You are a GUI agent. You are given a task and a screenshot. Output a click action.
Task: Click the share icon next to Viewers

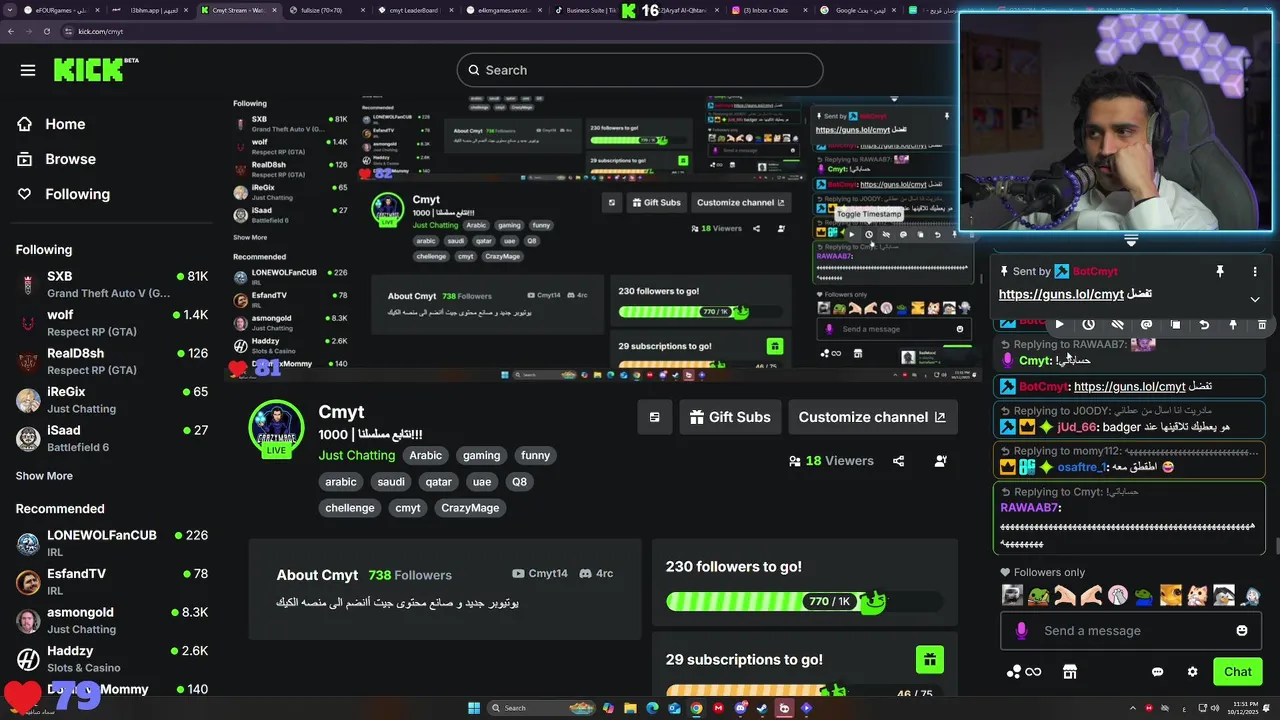point(898,461)
